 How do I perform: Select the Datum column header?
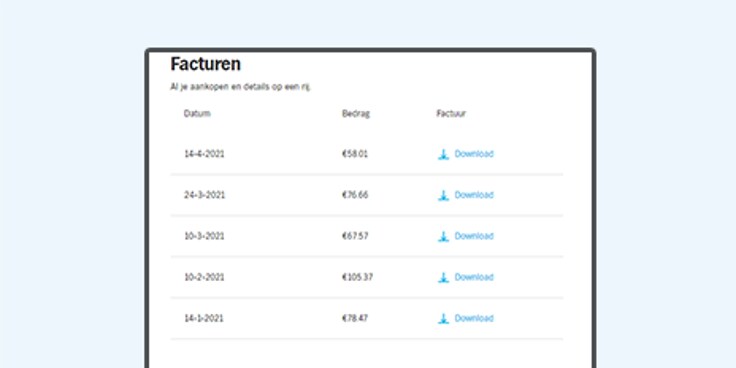tap(197, 114)
